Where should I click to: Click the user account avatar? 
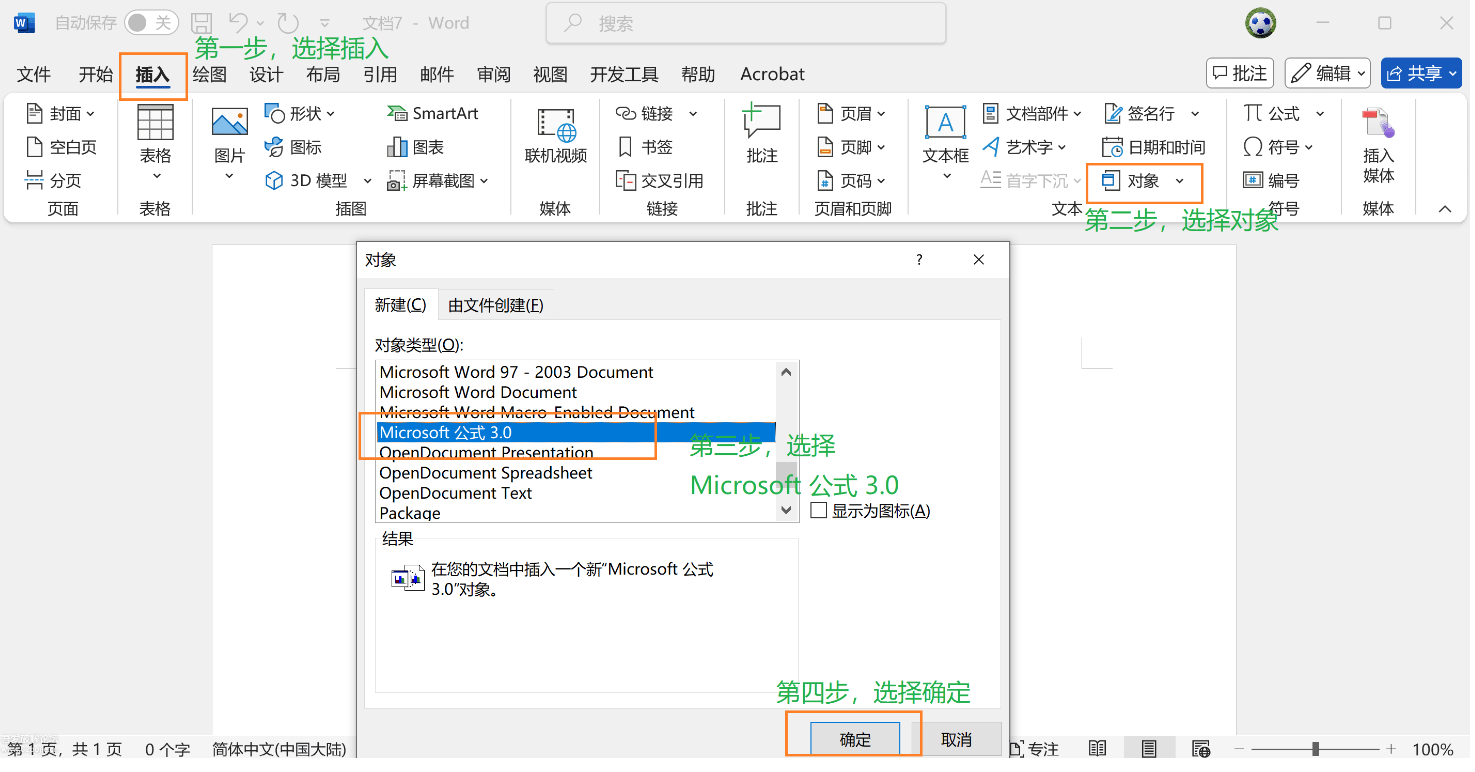[1260, 23]
